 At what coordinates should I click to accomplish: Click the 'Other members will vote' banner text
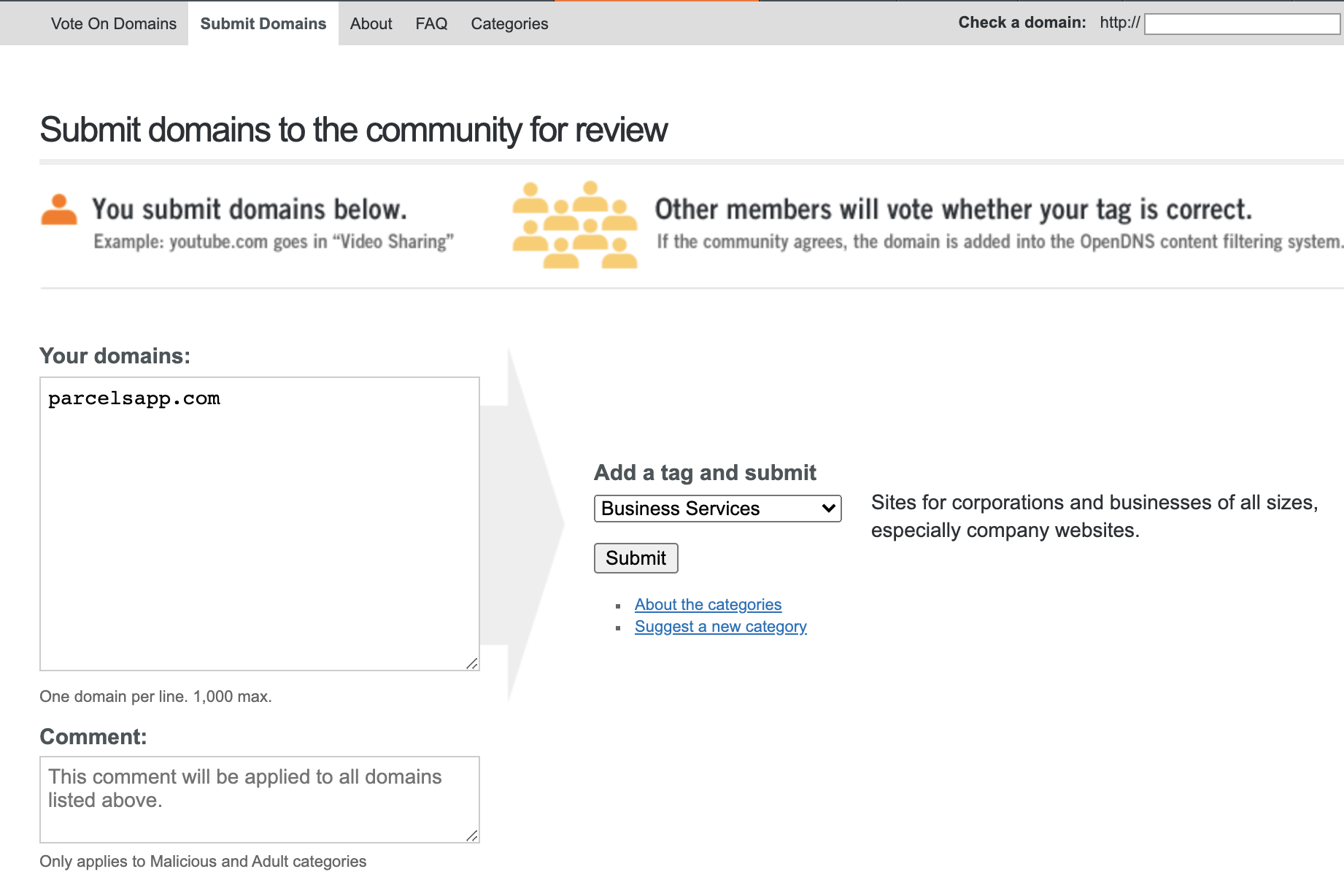pos(953,209)
